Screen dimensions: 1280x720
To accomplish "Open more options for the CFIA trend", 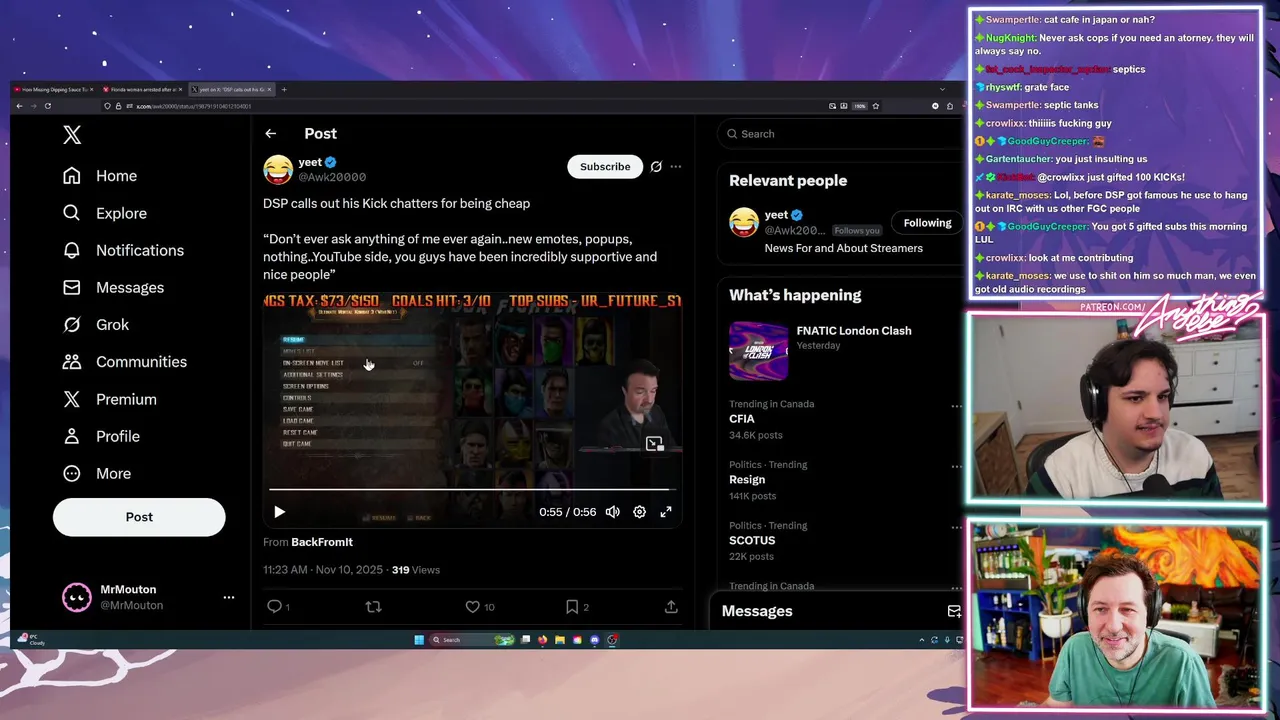I will tap(956, 406).
